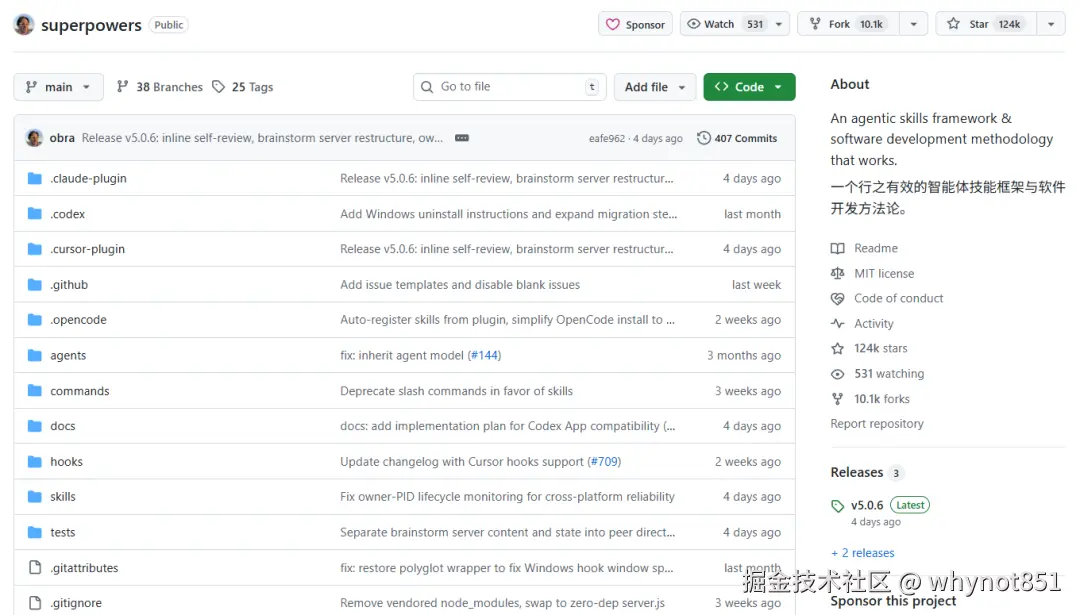1080x615 pixels.
Task: Open the main branch selector
Action: (59, 87)
